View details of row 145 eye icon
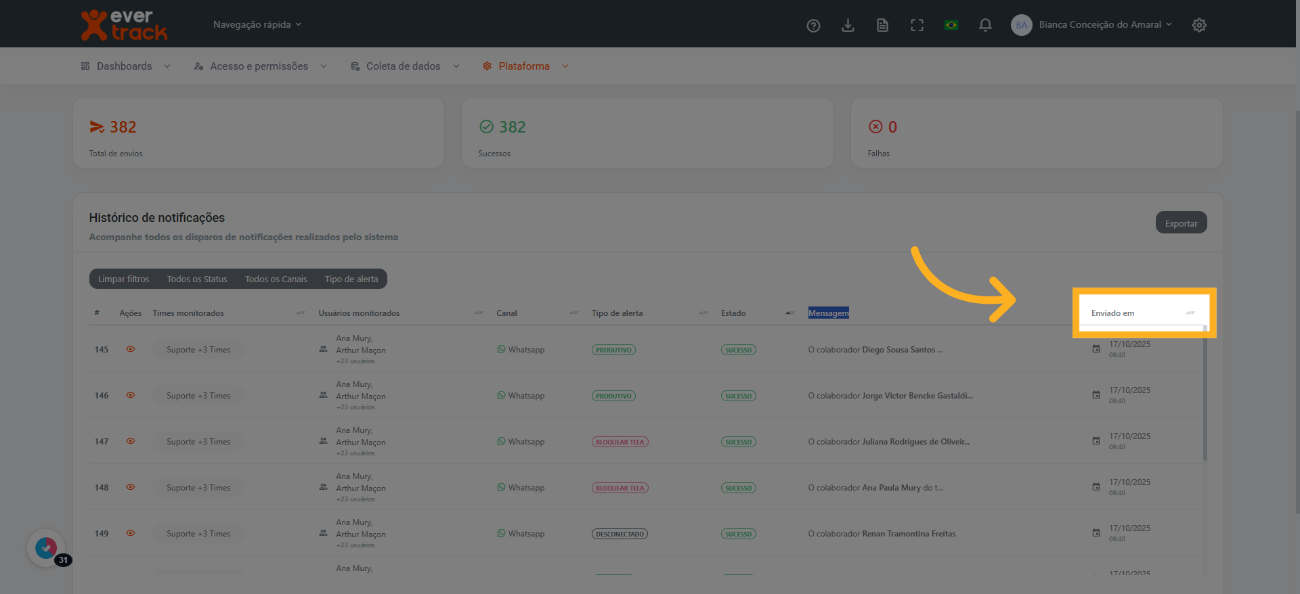Viewport: 1300px width, 594px height. 130,350
